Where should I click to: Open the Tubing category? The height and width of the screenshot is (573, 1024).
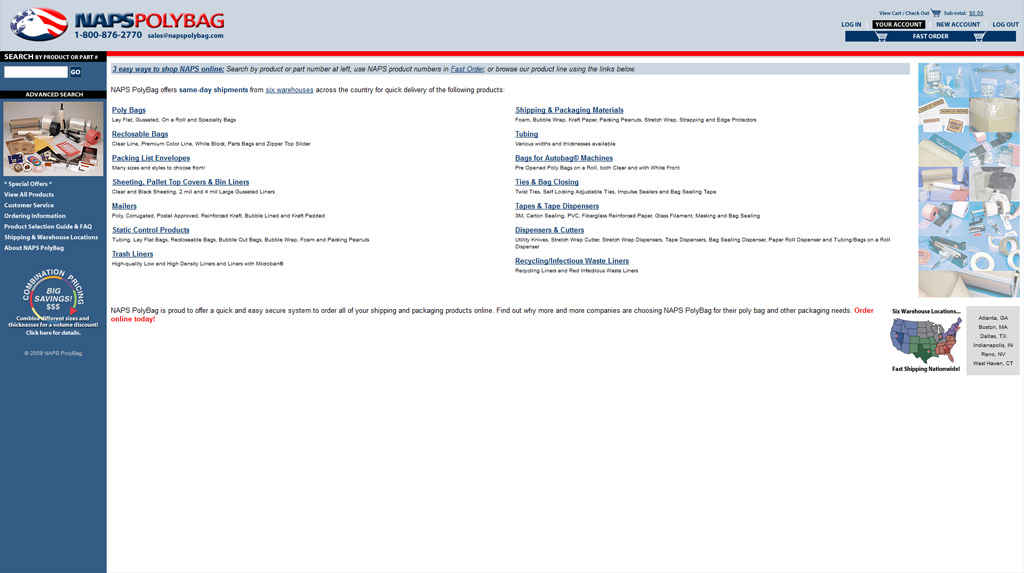pyautogui.click(x=526, y=134)
